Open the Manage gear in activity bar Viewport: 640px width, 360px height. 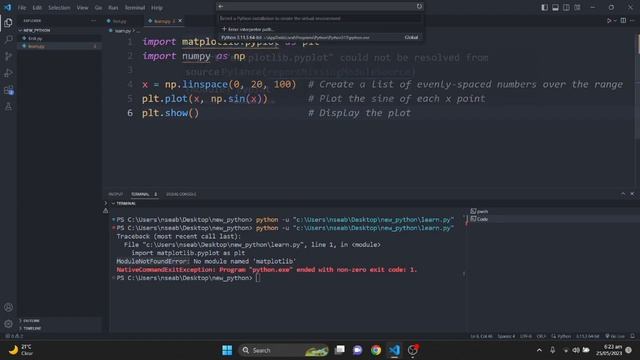(8, 324)
